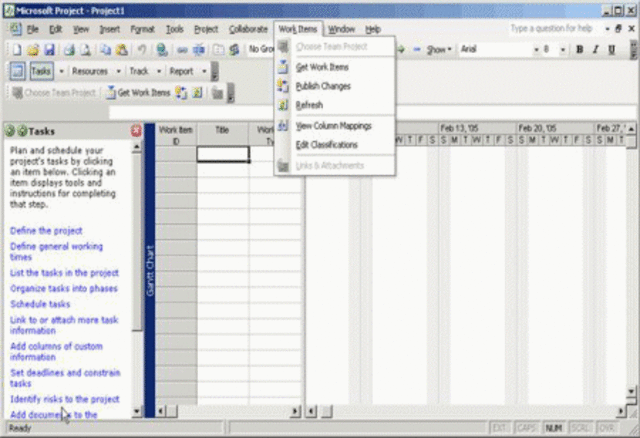Viewport: 640px width, 438px height.
Task: Restore the document window within Project
Action: [x=618, y=29]
